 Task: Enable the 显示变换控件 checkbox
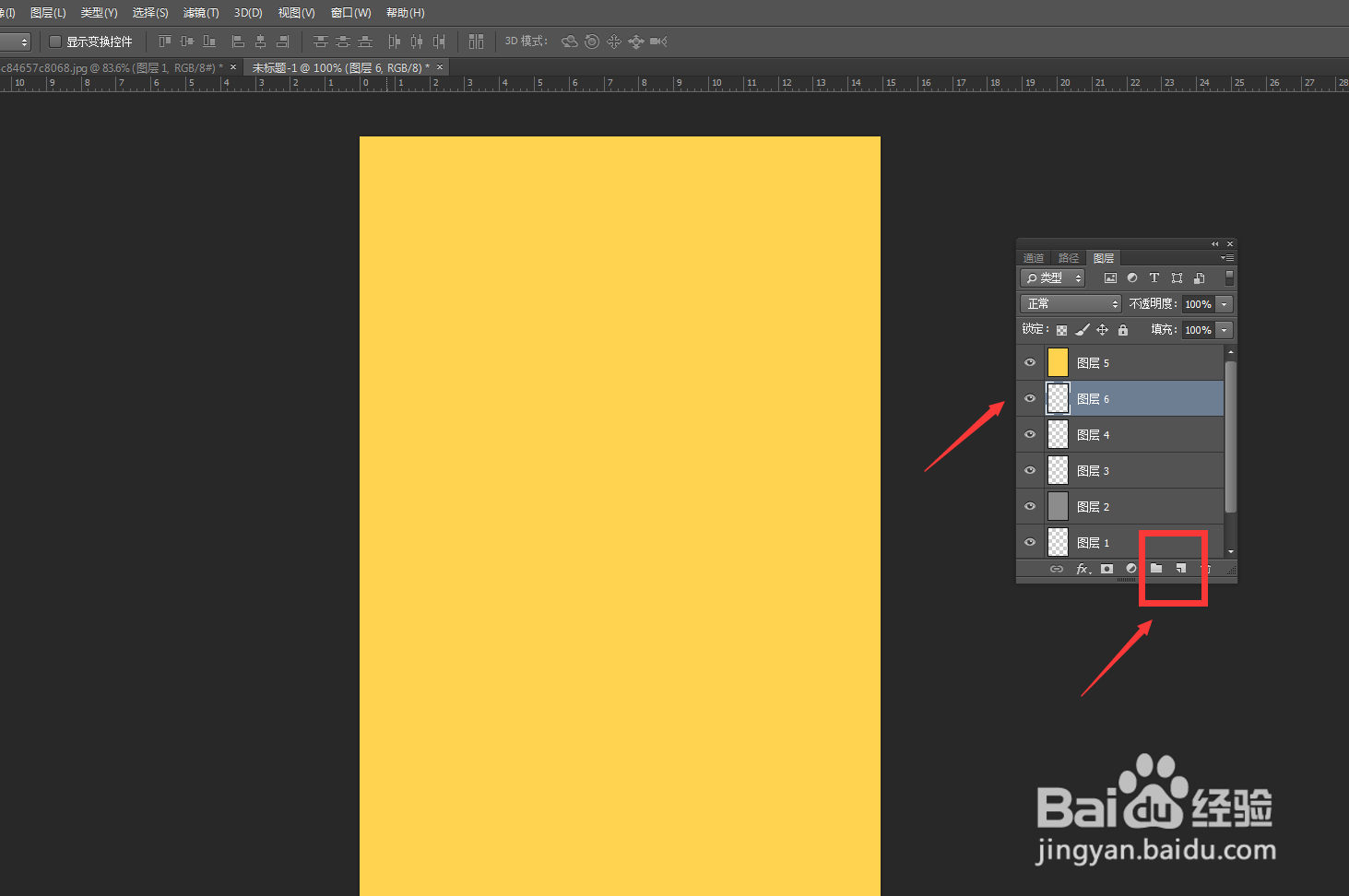(x=55, y=41)
